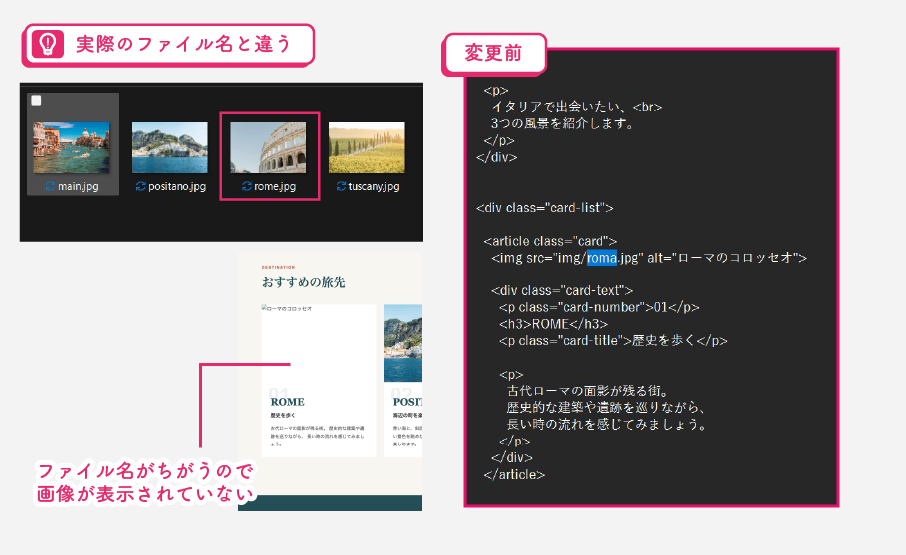Click the card-title 歴史を歩く code line
This screenshot has height=555, width=906.
tap(613, 341)
